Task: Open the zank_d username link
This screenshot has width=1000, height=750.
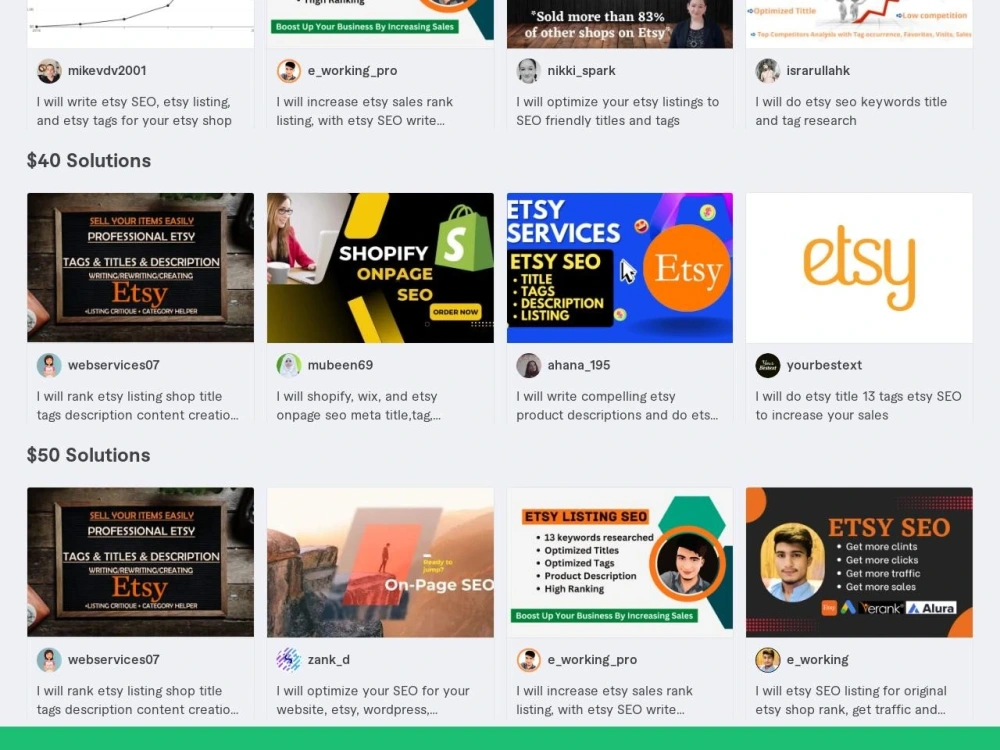Action: [328, 660]
